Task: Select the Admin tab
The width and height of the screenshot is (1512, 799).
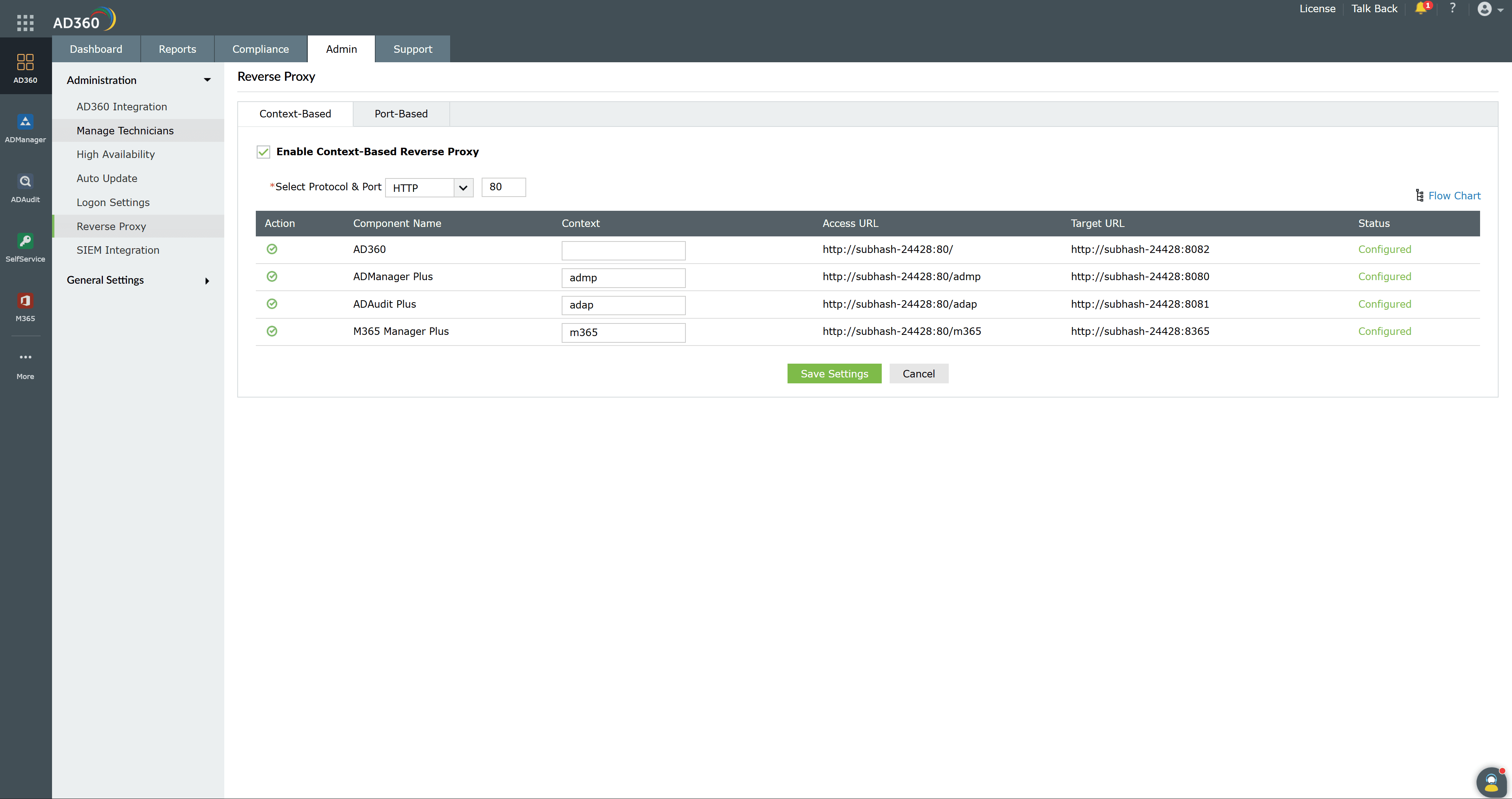Action: click(x=341, y=49)
